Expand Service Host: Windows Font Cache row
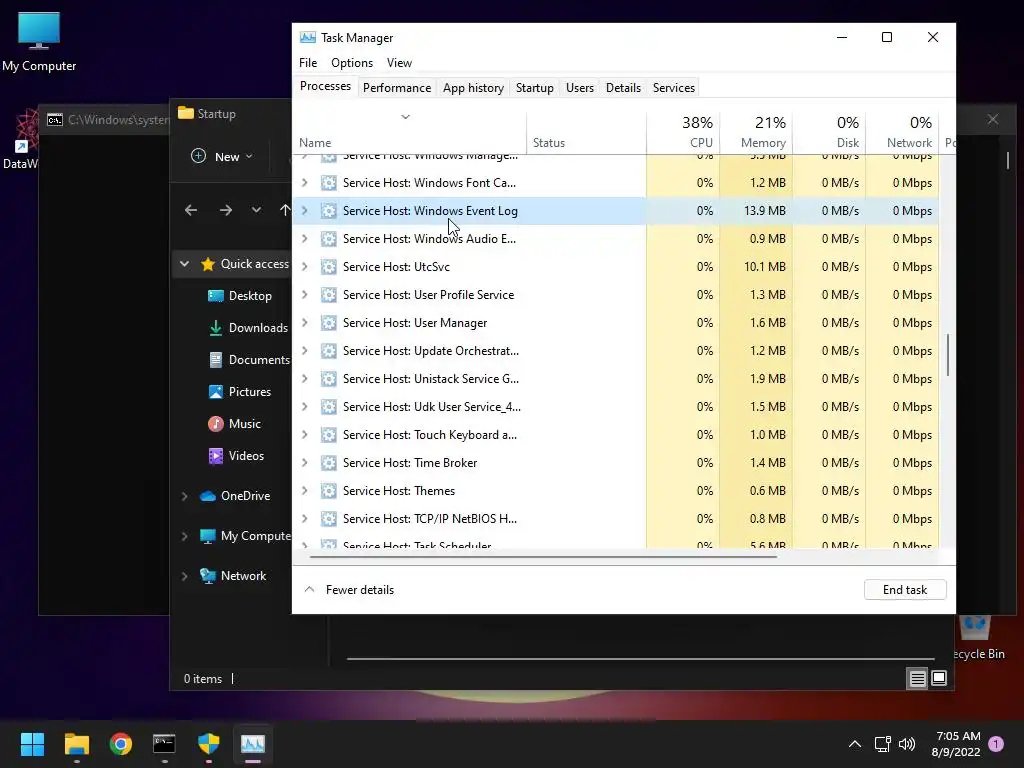1024x768 pixels. (x=304, y=183)
